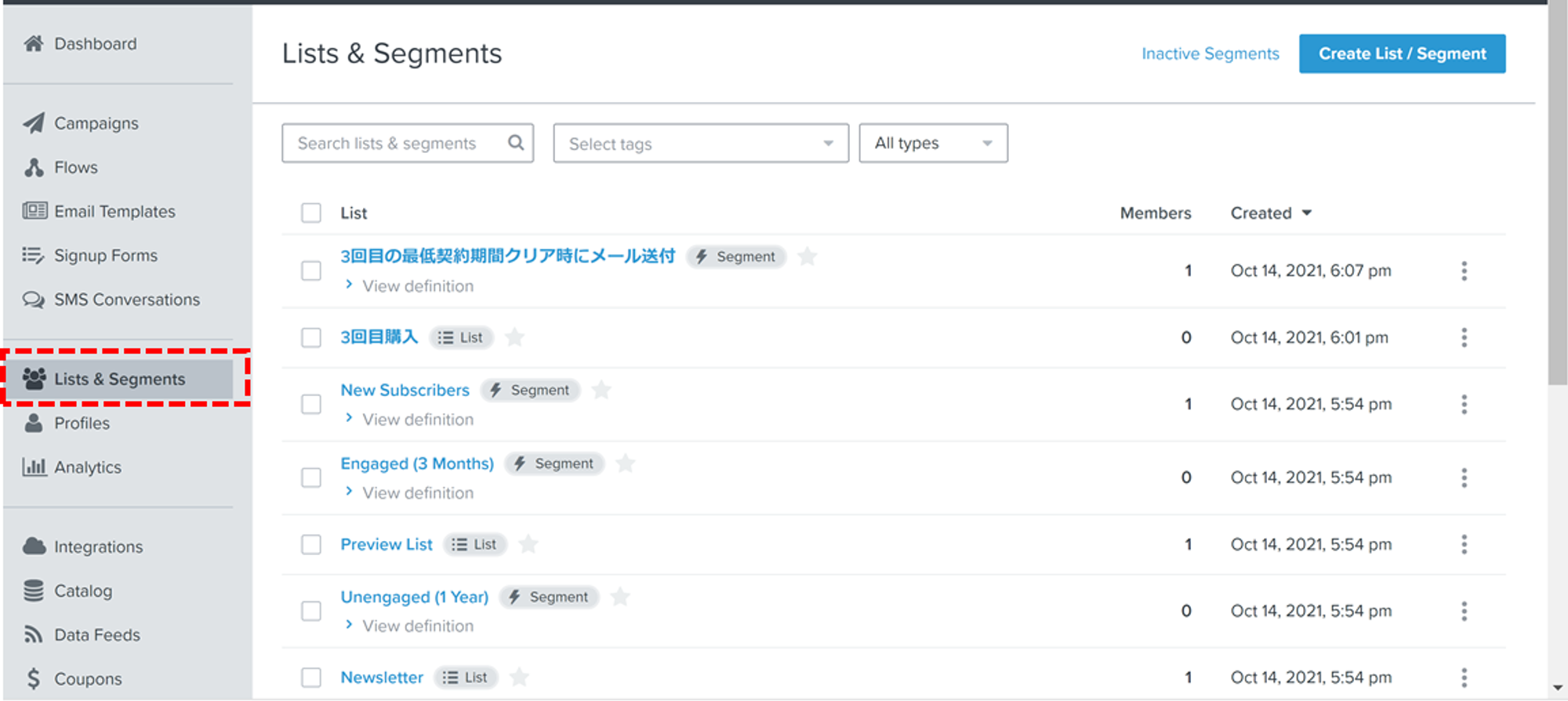The width and height of the screenshot is (1568, 701).
Task: Open the Select tags dropdown
Action: 700,143
